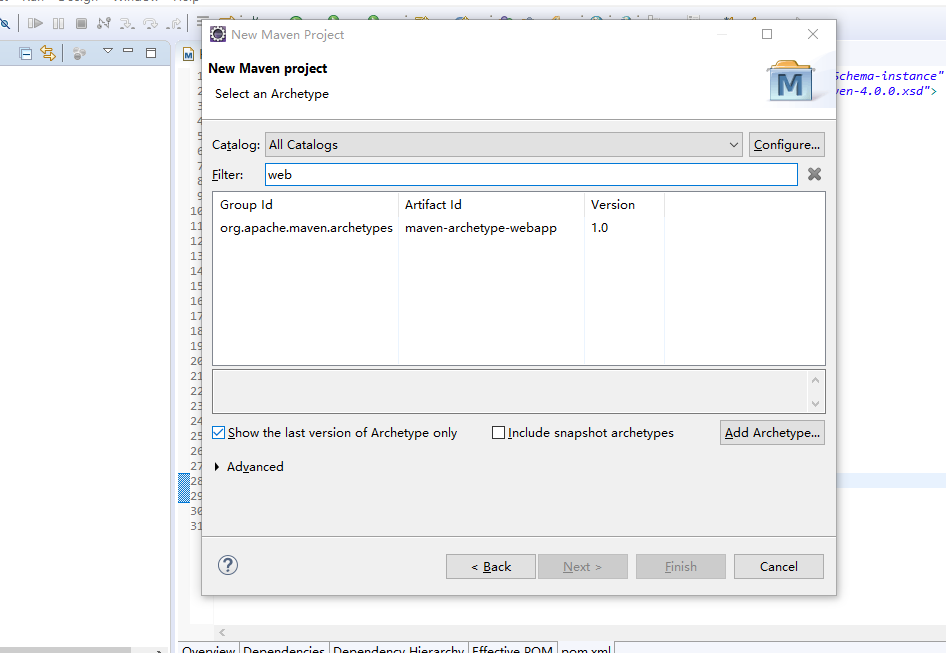Click the Configure... button

click(x=787, y=145)
